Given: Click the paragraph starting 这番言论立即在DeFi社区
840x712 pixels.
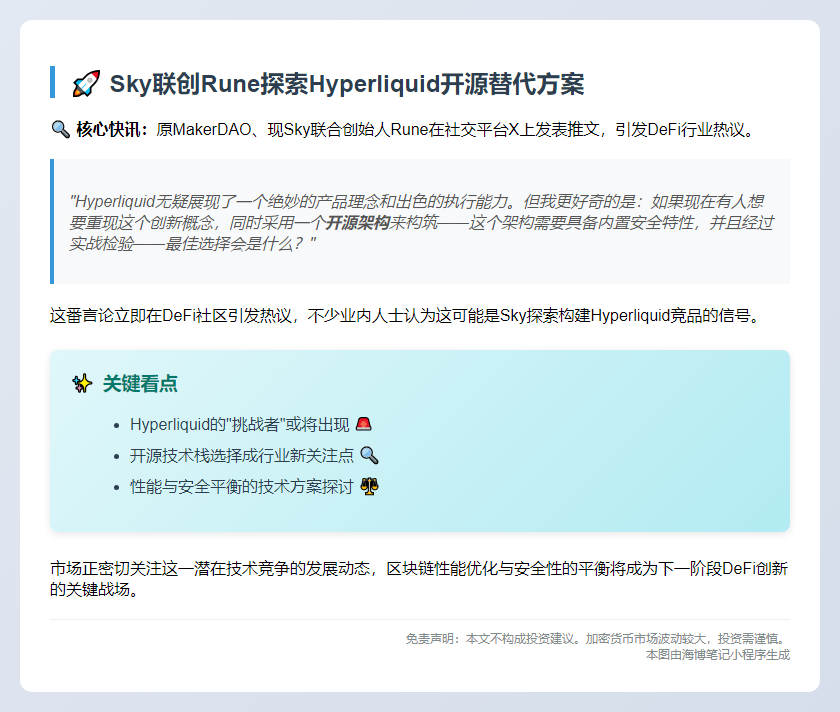Looking at the screenshot, I should (x=406, y=316).
